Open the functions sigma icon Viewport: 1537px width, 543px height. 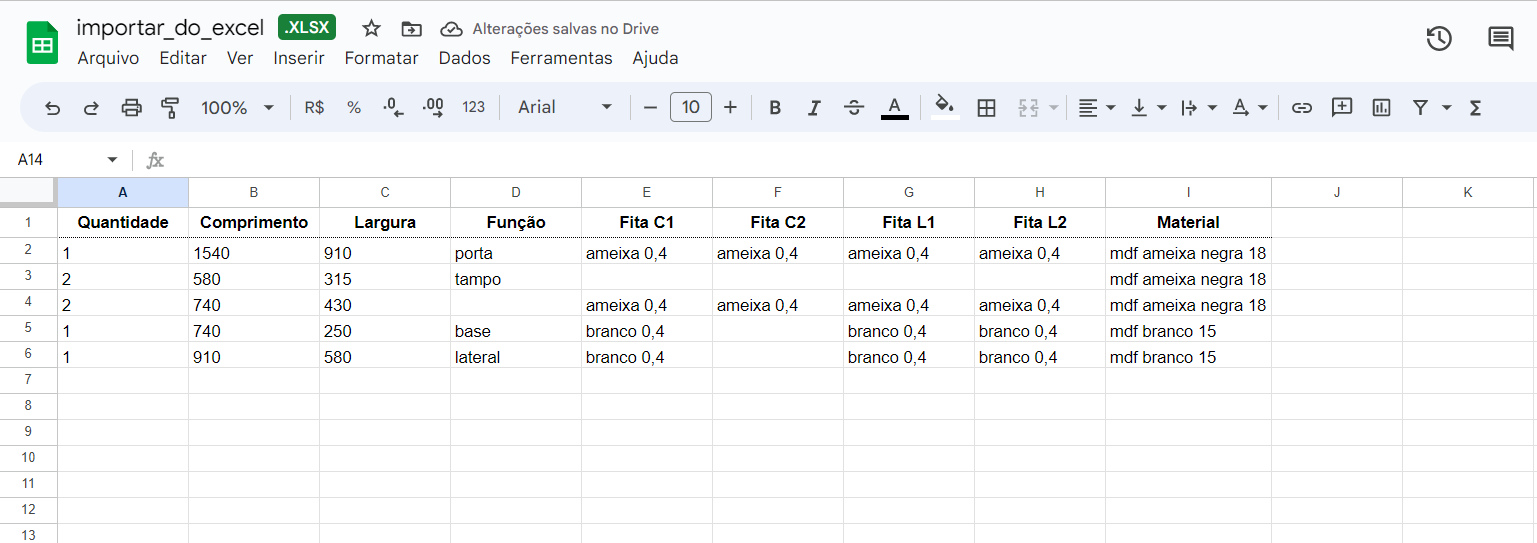pyautogui.click(x=1475, y=108)
